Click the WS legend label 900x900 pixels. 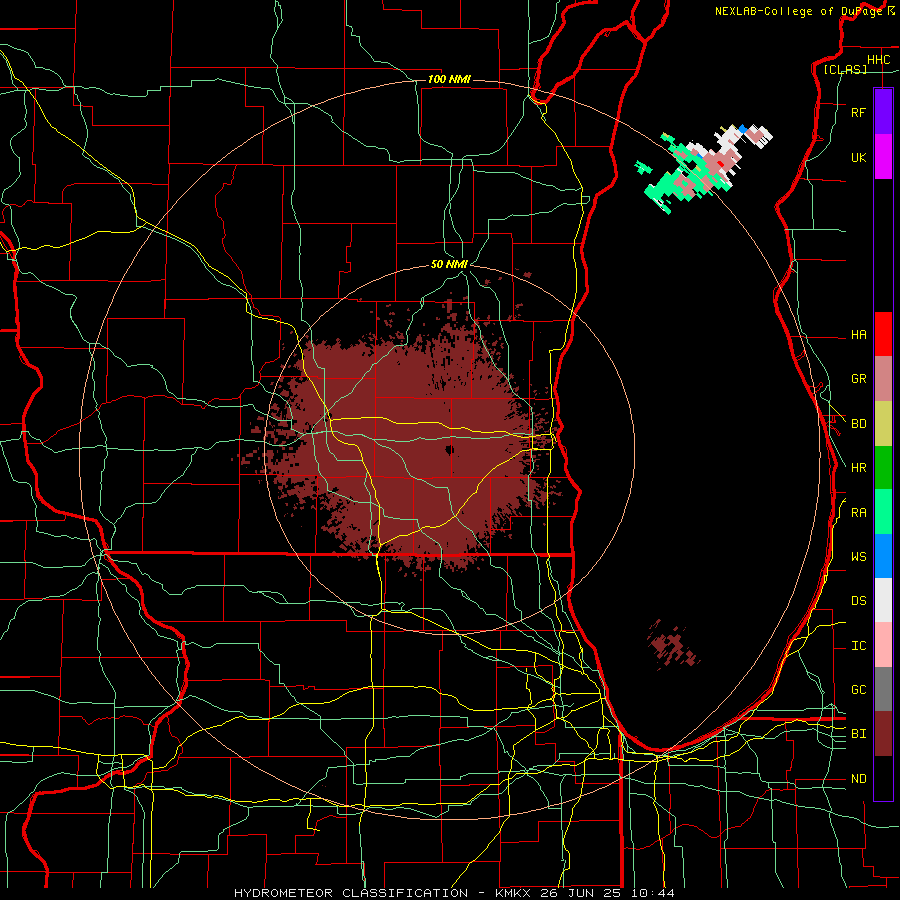858,557
